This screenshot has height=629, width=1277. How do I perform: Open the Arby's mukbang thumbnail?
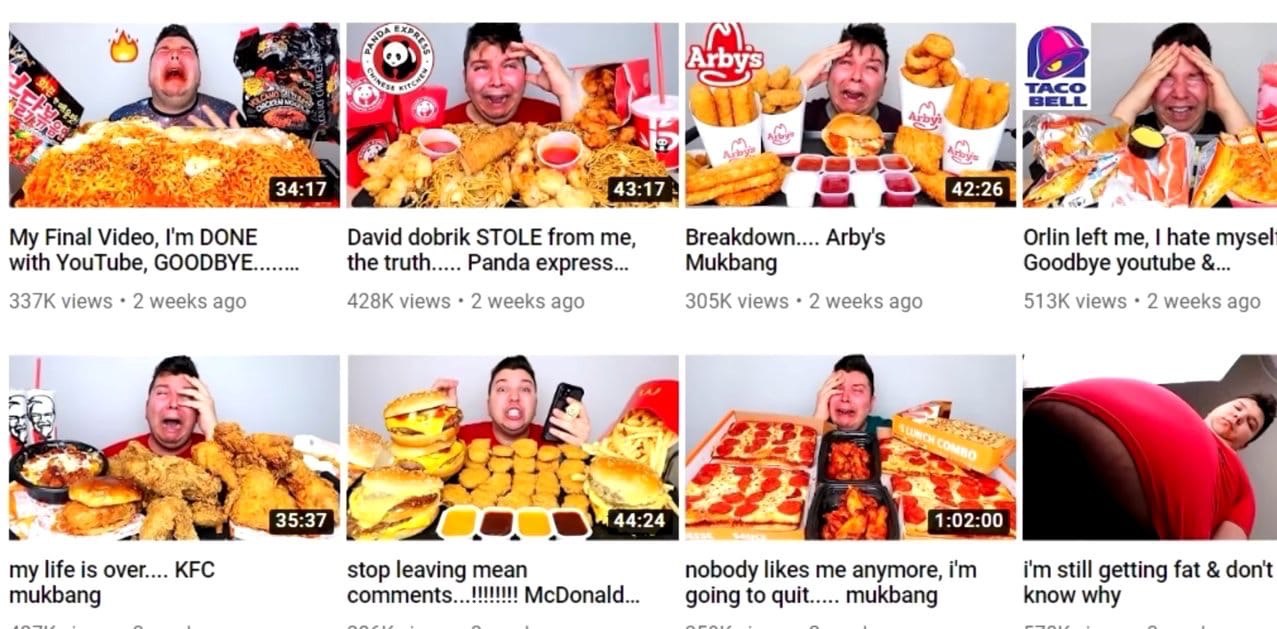click(x=850, y=114)
